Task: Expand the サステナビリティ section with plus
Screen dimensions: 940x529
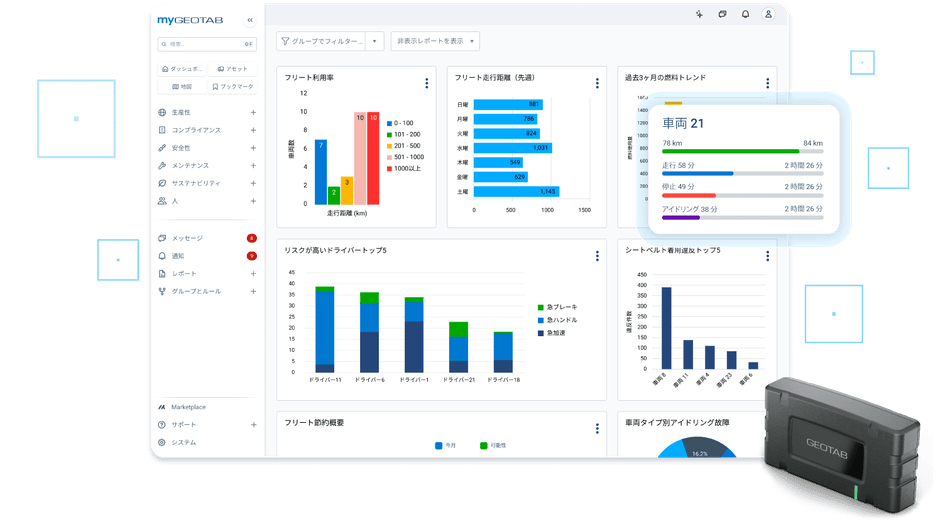Action: coord(253,183)
